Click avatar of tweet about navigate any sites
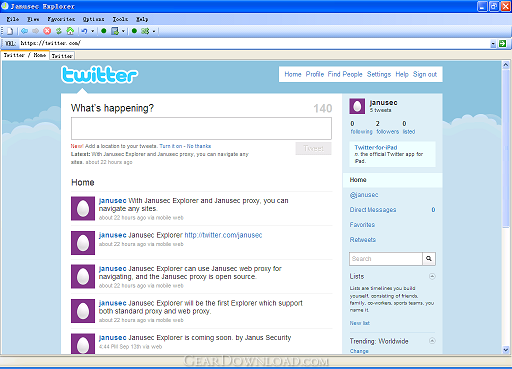 coord(83,209)
